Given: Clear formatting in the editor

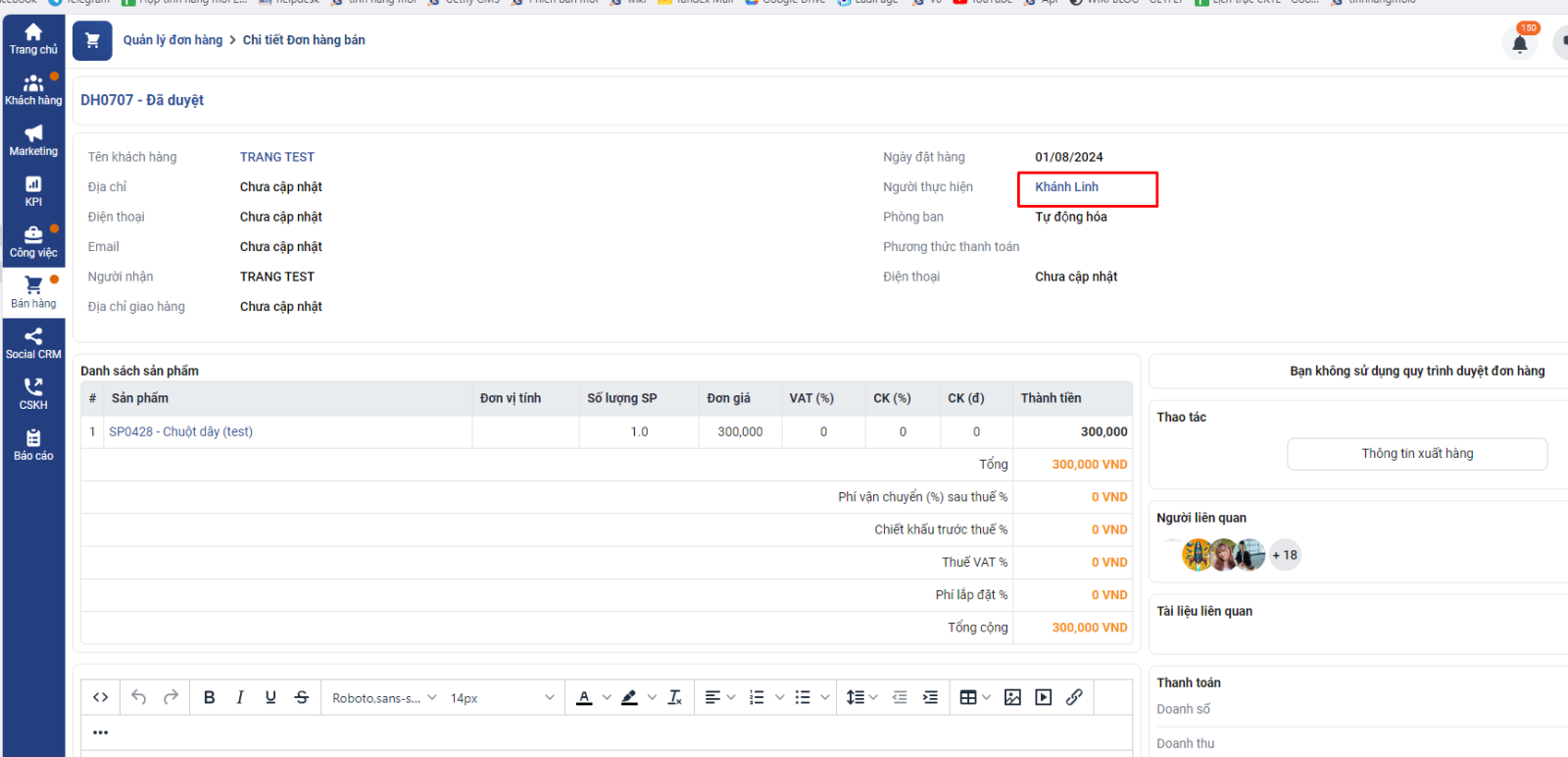Looking at the screenshot, I should 674,697.
